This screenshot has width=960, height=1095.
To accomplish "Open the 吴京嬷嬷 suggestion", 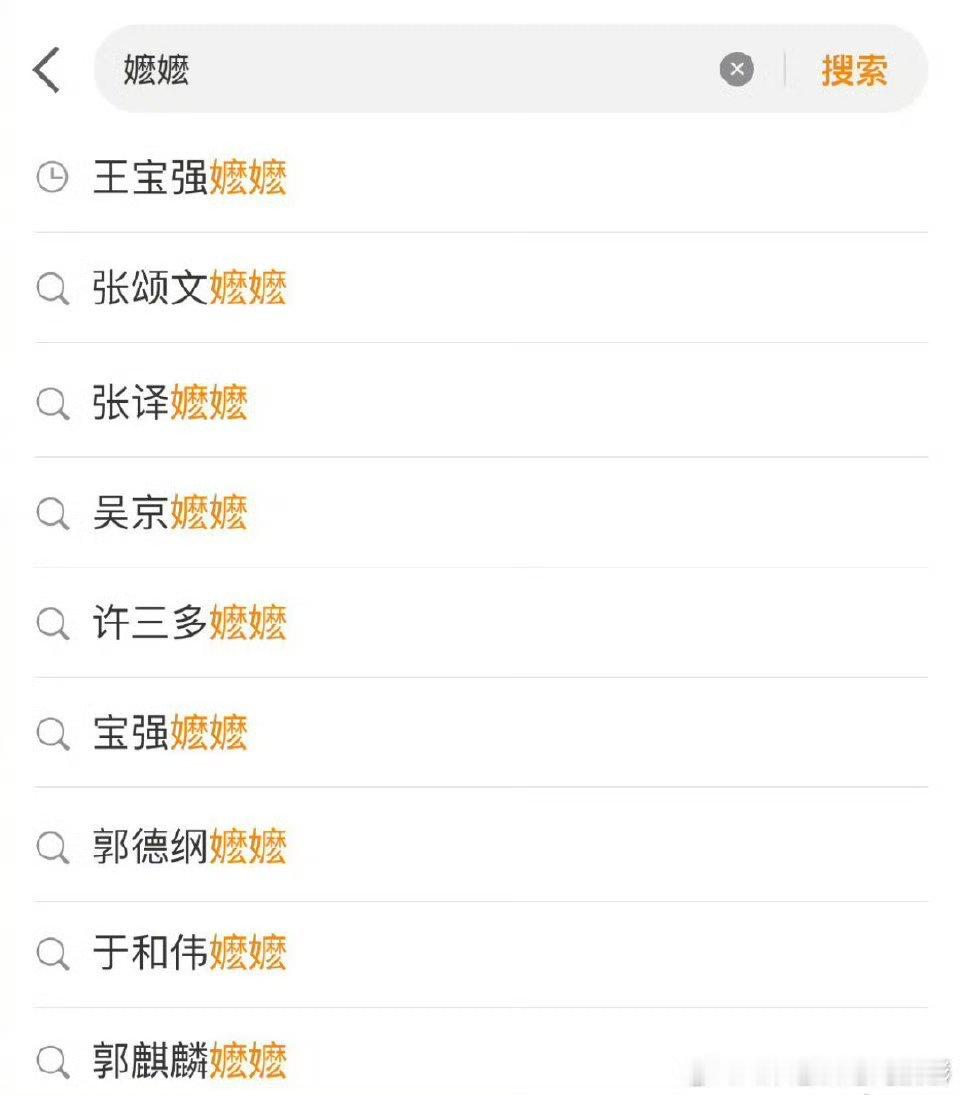I will [x=480, y=513].
